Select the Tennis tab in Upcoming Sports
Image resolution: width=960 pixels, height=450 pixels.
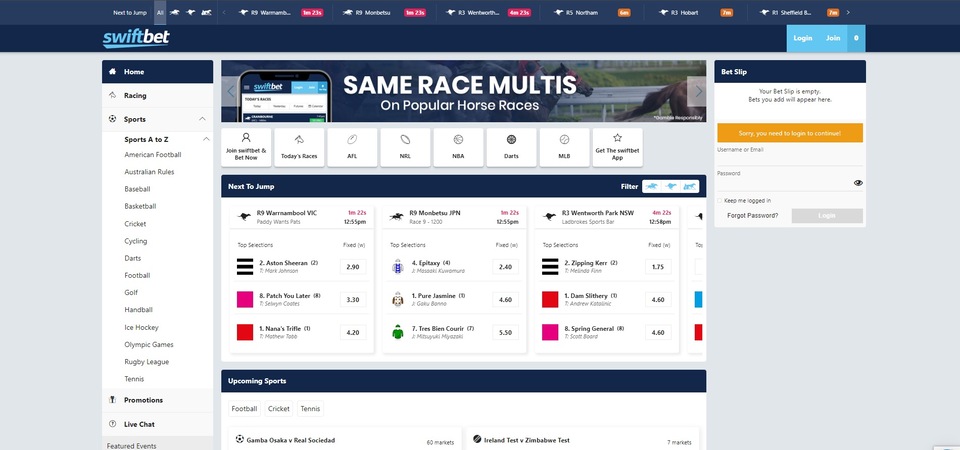pos(310,409)
